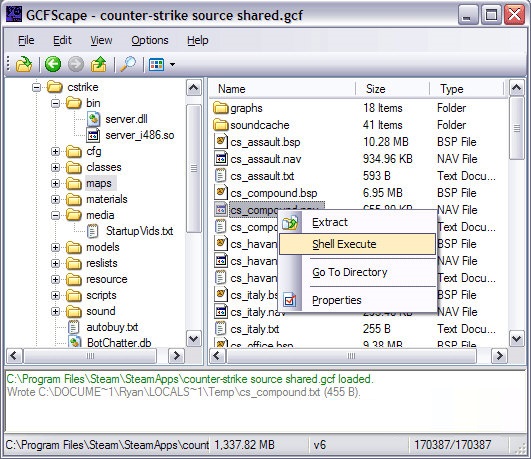Expand the cfg folder node
This screenshot has height=459, width=531.
pyautogui.click(x=55, y=151)
